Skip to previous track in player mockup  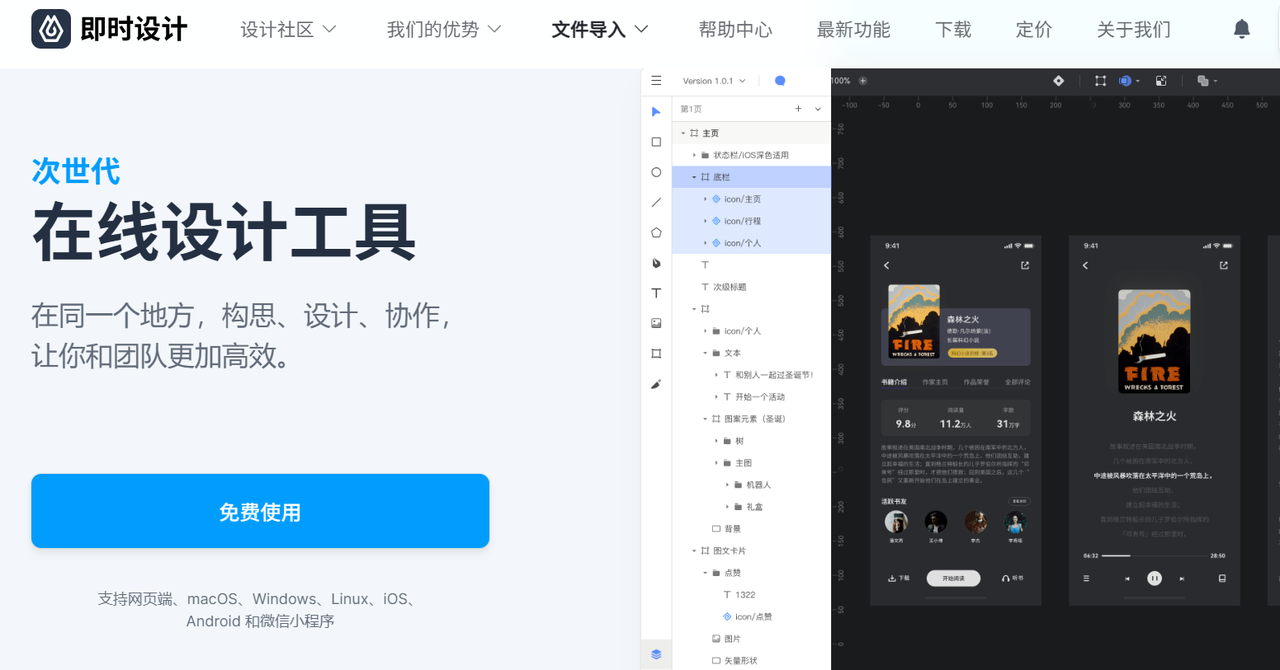[x=1127, y=578]
